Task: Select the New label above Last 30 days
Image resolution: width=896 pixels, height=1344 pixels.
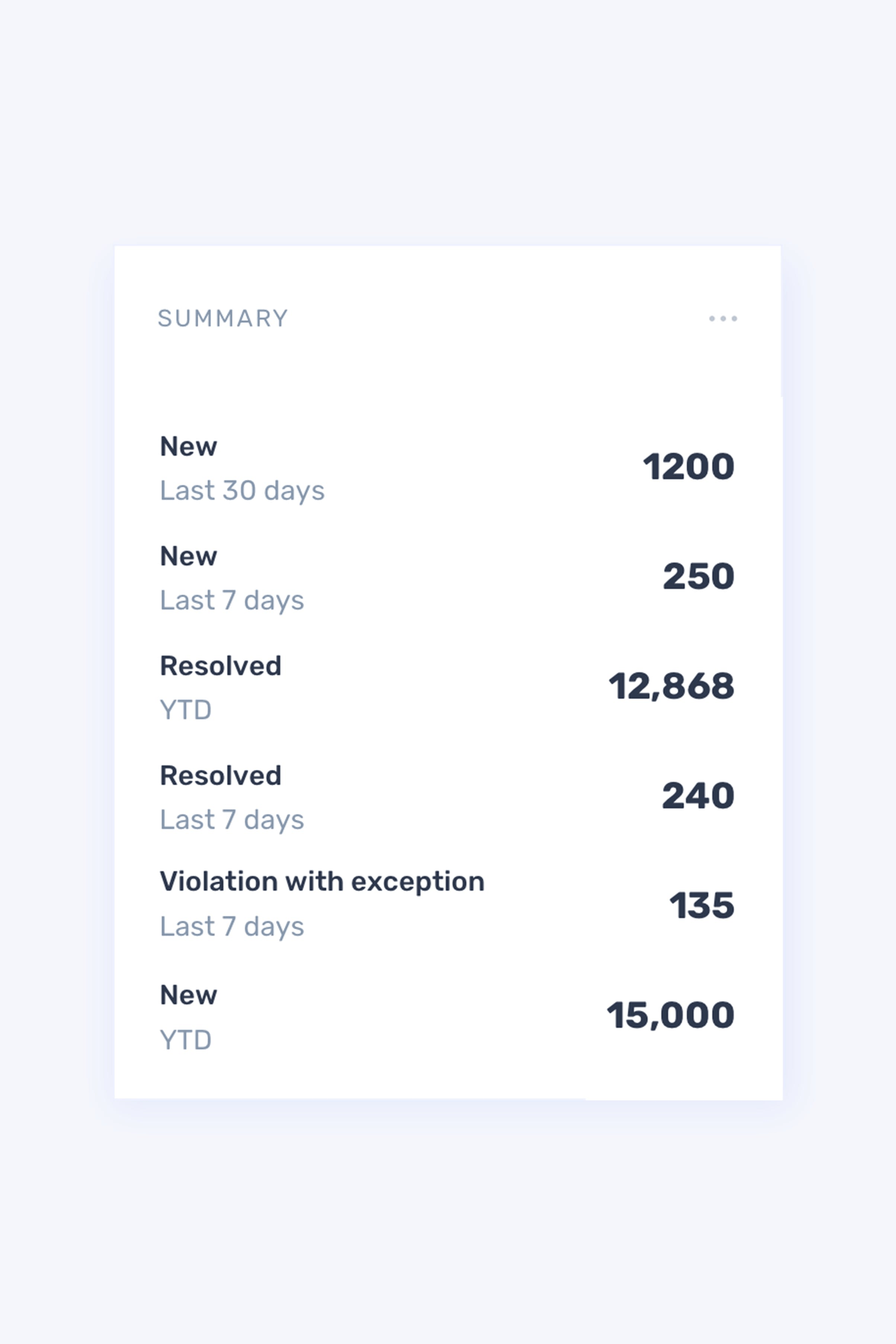Action: click(x=188, y=447)
